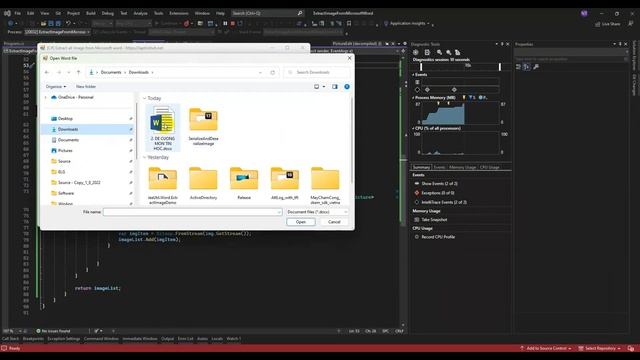Go back in the Open Word file dialog
Viewport: 640px width, 360px height.
[x=47, y=72]
